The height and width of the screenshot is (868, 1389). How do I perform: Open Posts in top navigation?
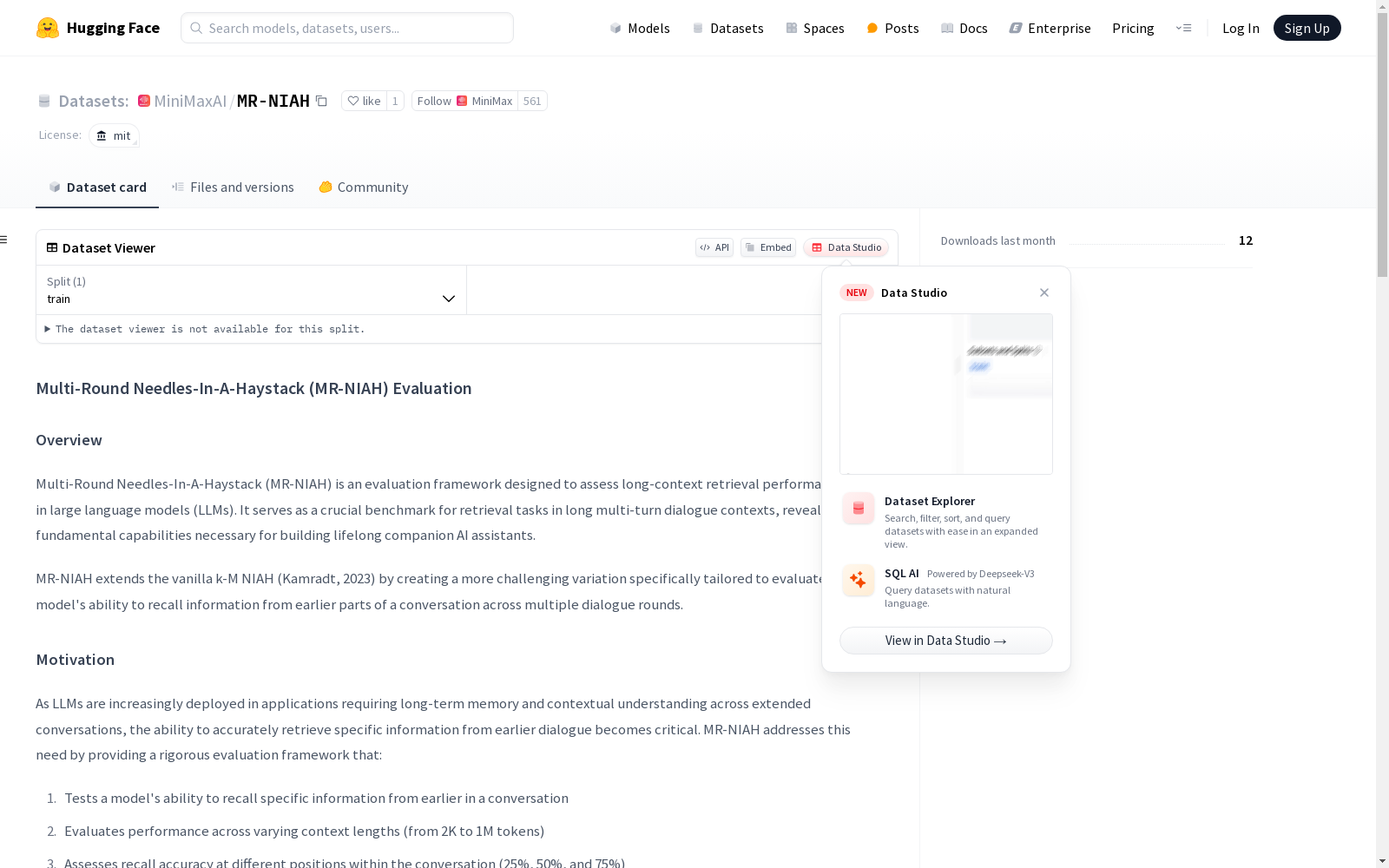click(x=892, y=28)
